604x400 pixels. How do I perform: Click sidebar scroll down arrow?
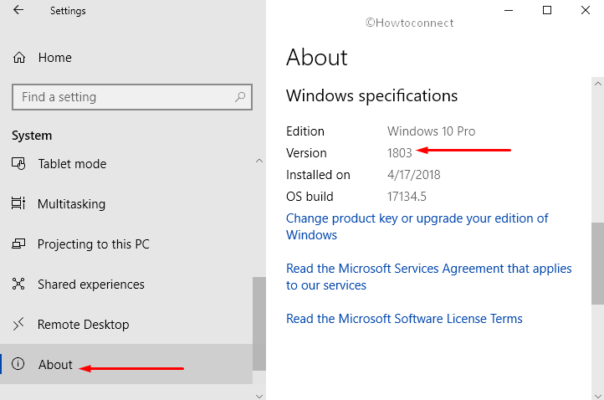(x=259, y=396)
